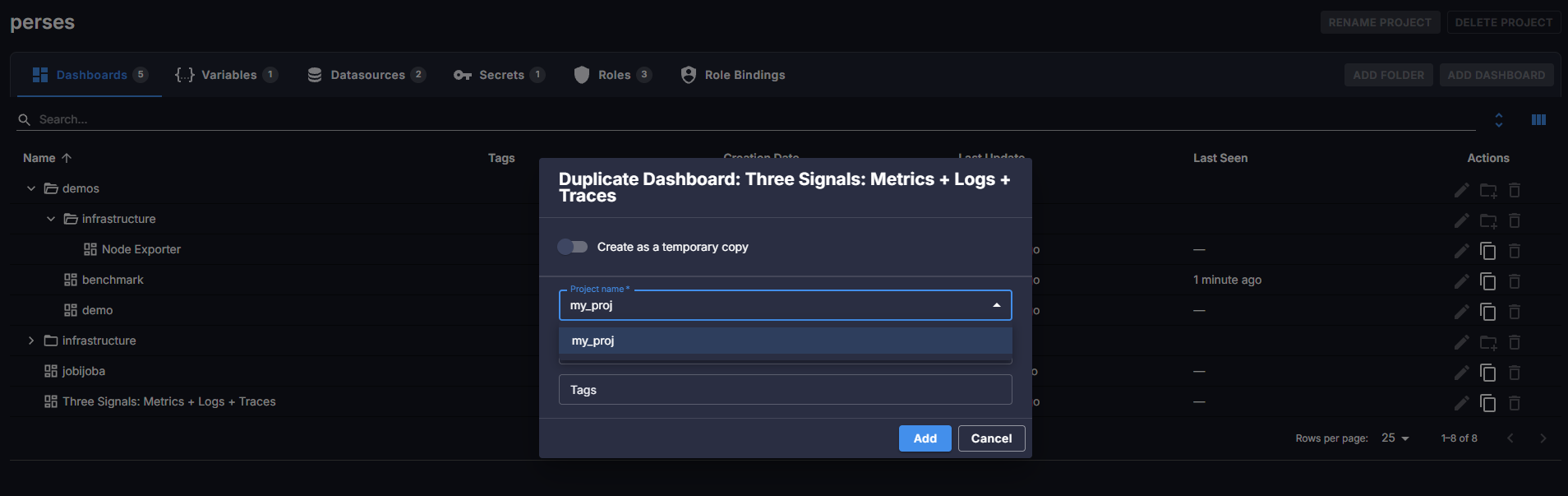This screenshot has width=1568, height=496.
Task: Click trash icon for collapsed infrastructure folder
Action: pyautogui.click(x=1515, y=342)
